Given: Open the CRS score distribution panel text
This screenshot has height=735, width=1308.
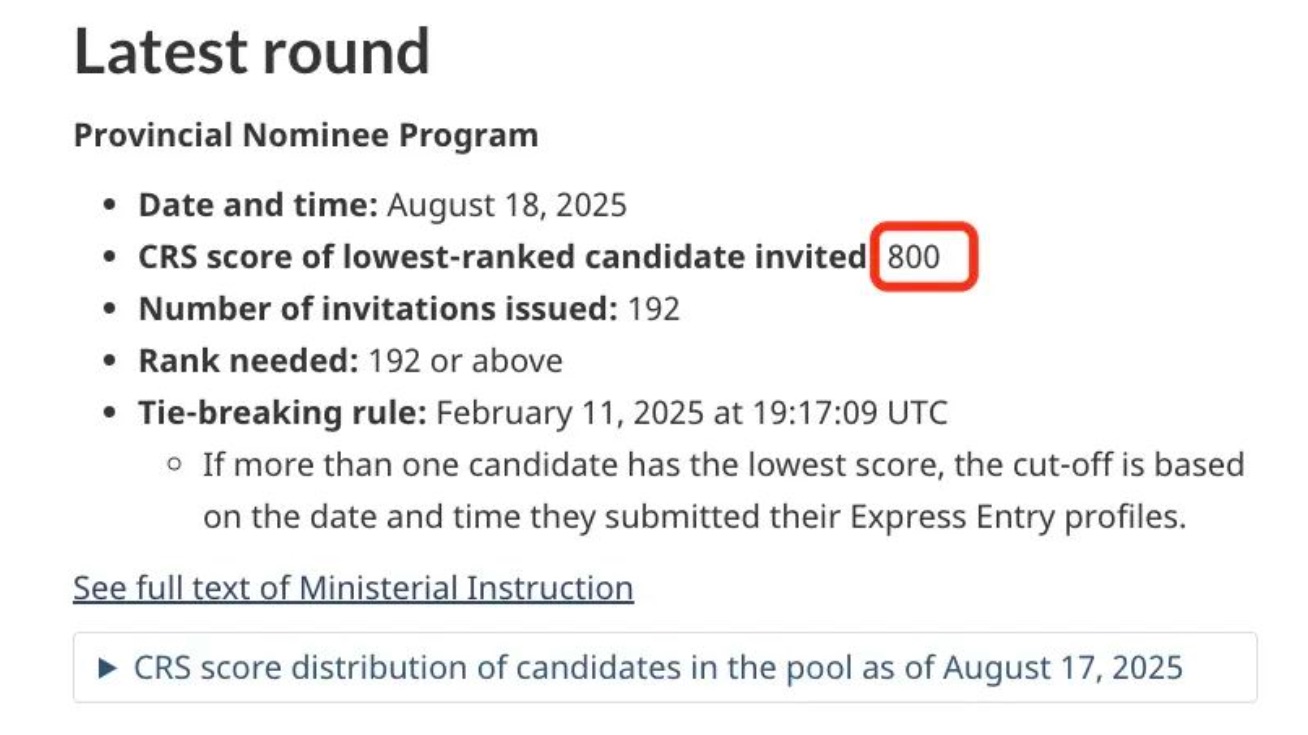Looking at the screenshot, I should point(658,667).
